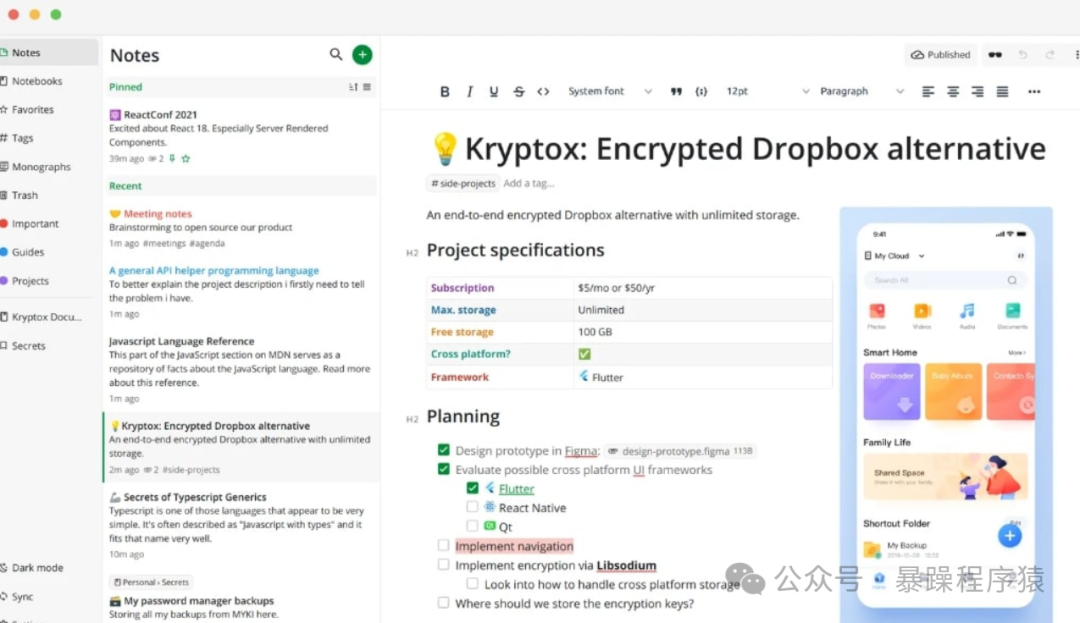Undo the last edit

pyautogui.click(x=1023, y=55)
